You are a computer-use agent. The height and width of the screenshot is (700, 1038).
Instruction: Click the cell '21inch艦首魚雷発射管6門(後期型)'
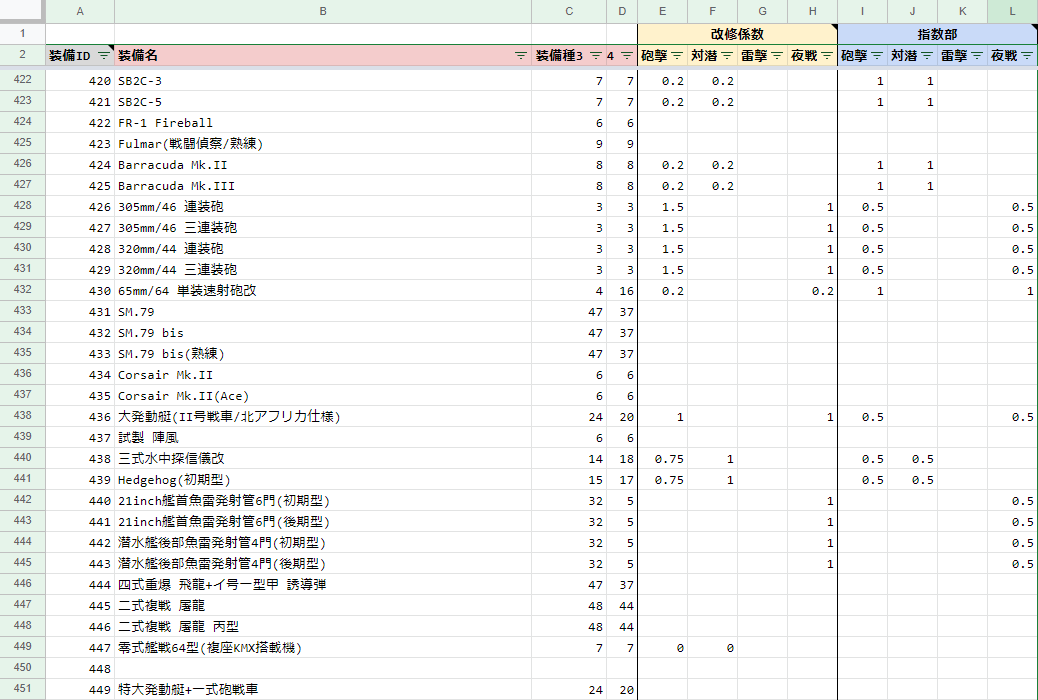[x=323, y=522]
